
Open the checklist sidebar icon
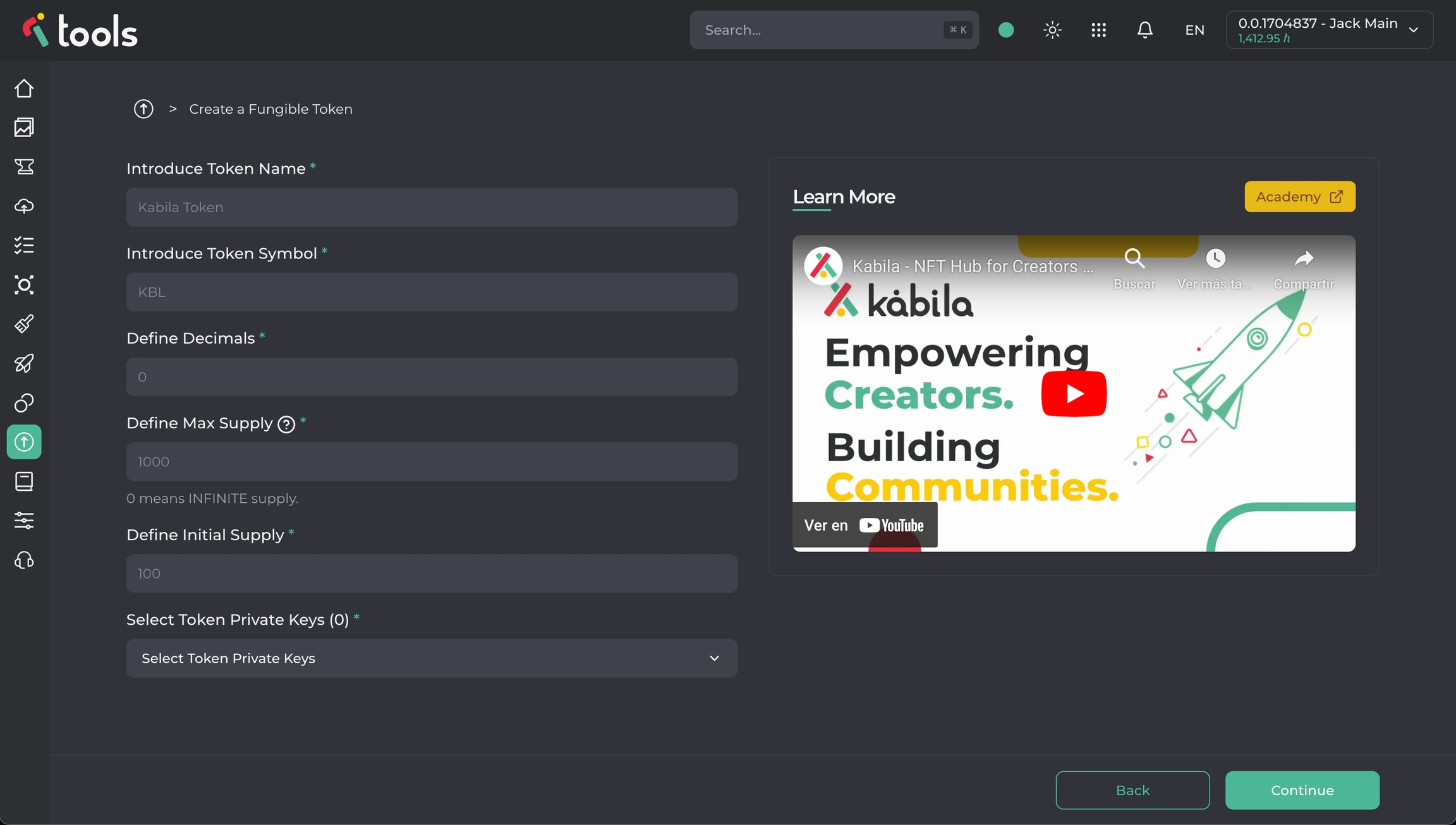coord(24,245)
